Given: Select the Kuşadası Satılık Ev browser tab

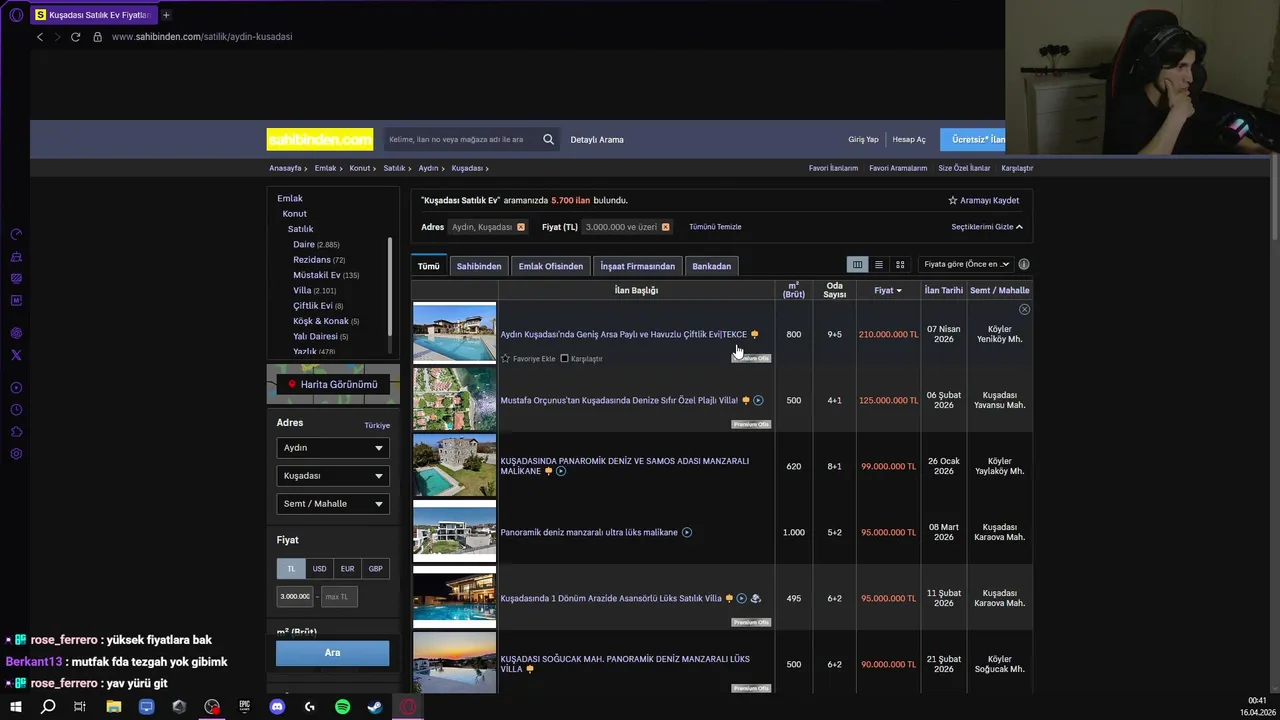Looking at the screenshot, I should (x=92, y=15).
